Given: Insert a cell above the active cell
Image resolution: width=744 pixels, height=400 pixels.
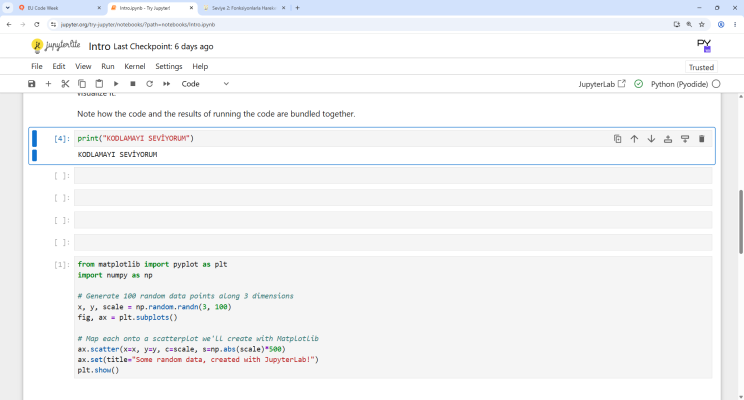Looking at the screenshot, I should (x=668, y=139).
